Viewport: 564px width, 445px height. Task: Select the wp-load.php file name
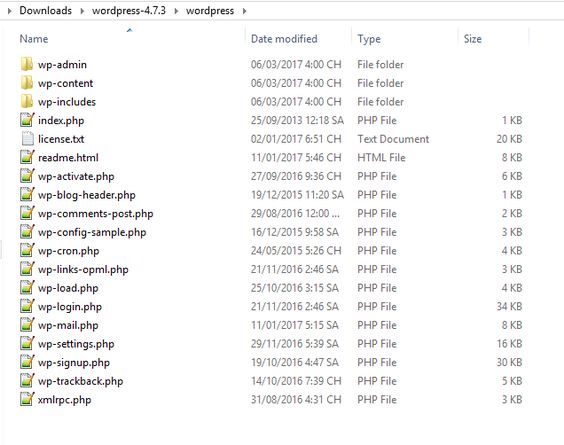coord(68,289)
